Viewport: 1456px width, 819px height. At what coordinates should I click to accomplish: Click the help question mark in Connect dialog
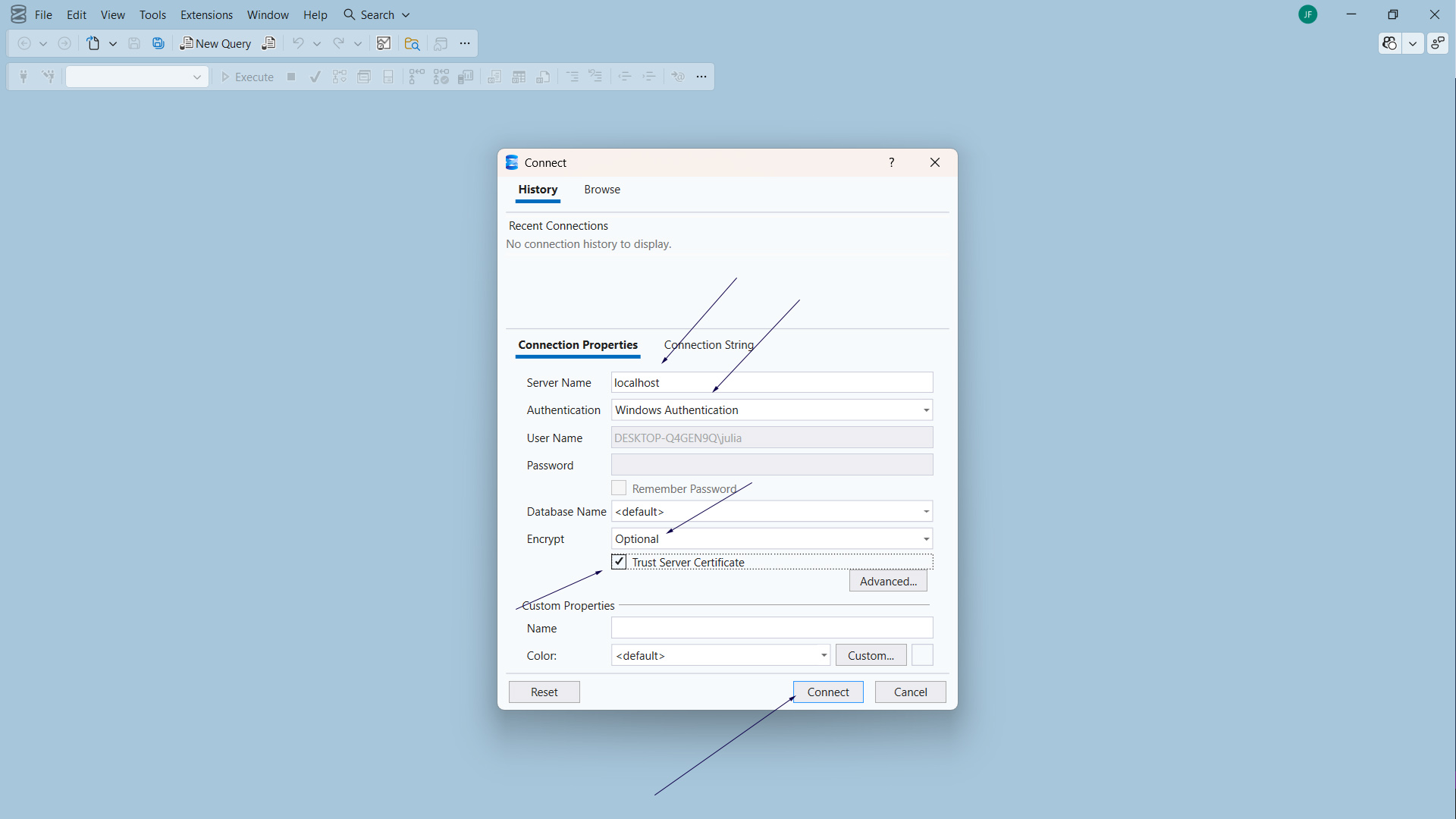(892, 162)
